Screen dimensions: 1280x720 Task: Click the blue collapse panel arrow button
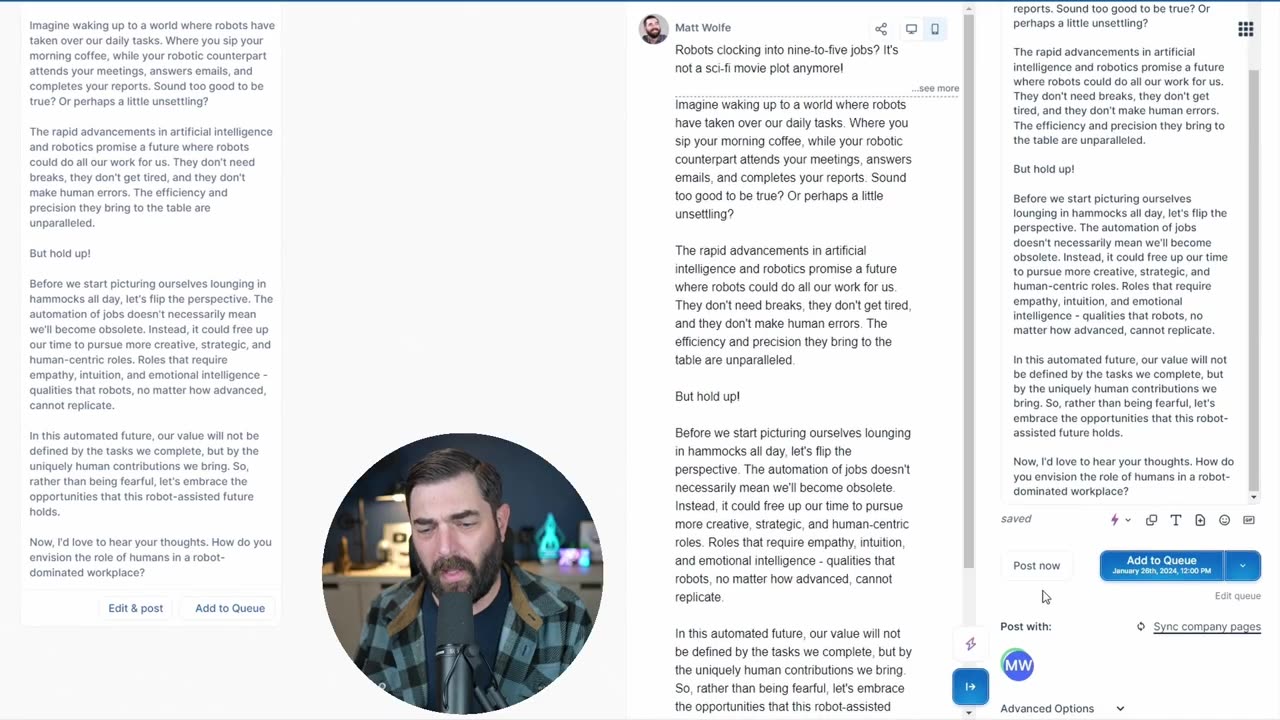click(970, 686)
